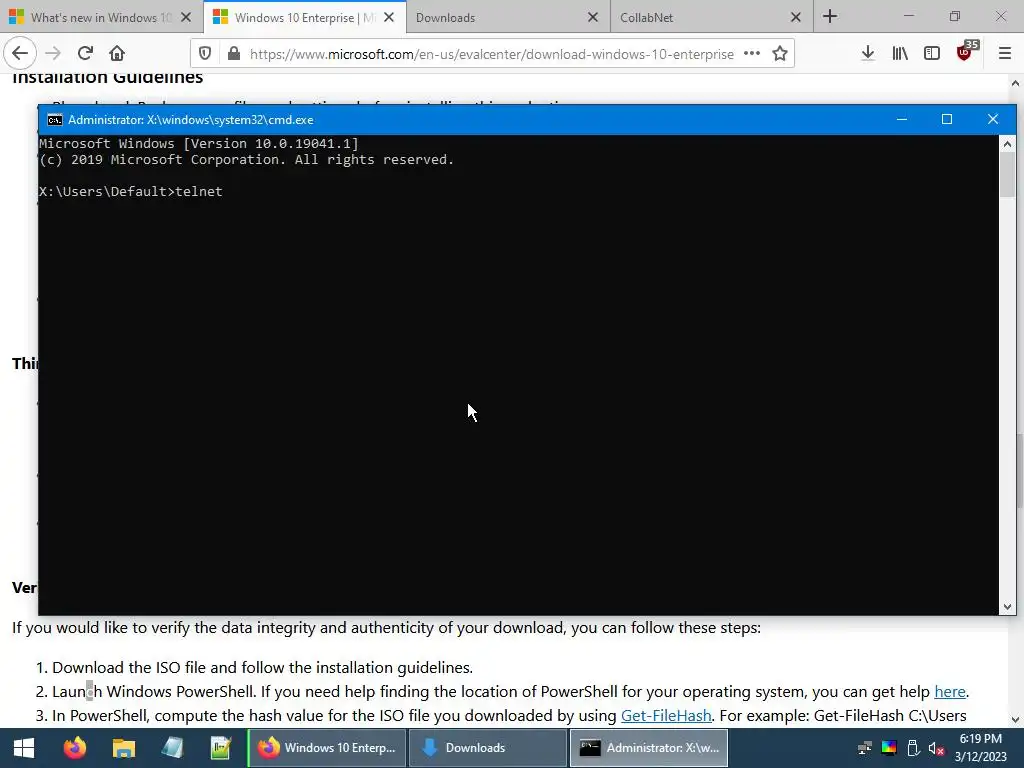Click the forward navigation arrow
The image size is (1024, 768).
(54, 54)
